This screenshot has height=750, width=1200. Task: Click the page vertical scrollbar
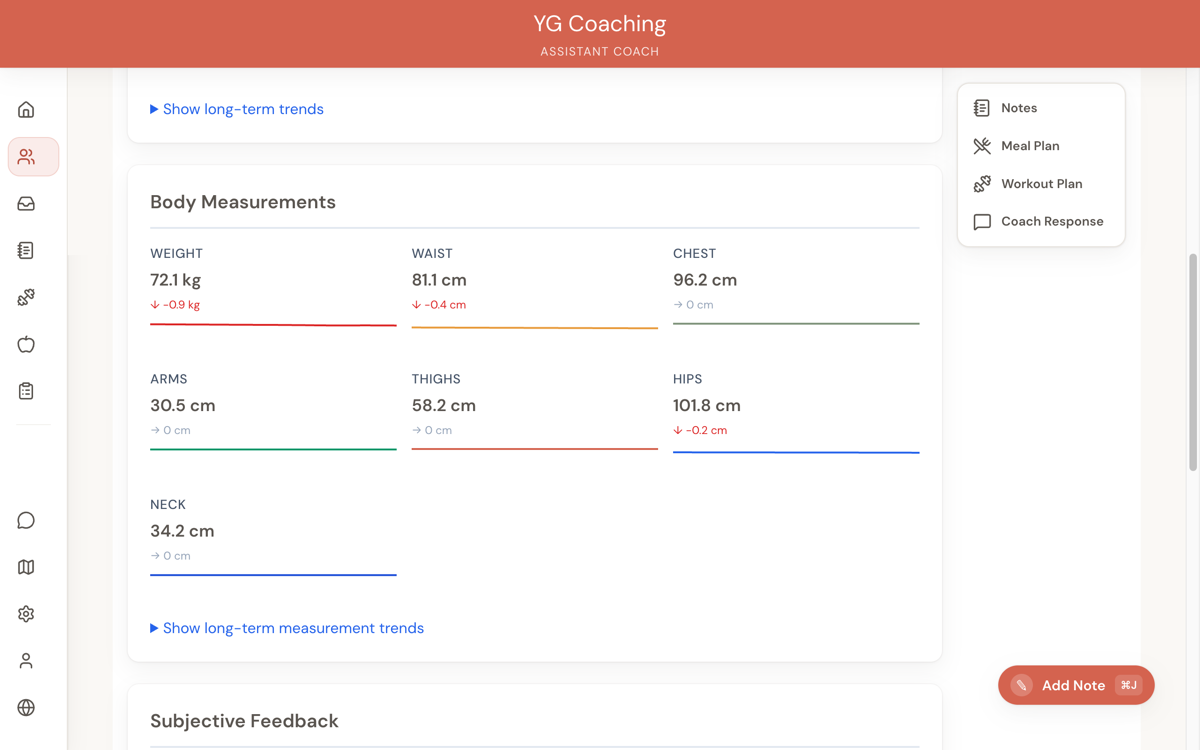(x=1192, y=360)
